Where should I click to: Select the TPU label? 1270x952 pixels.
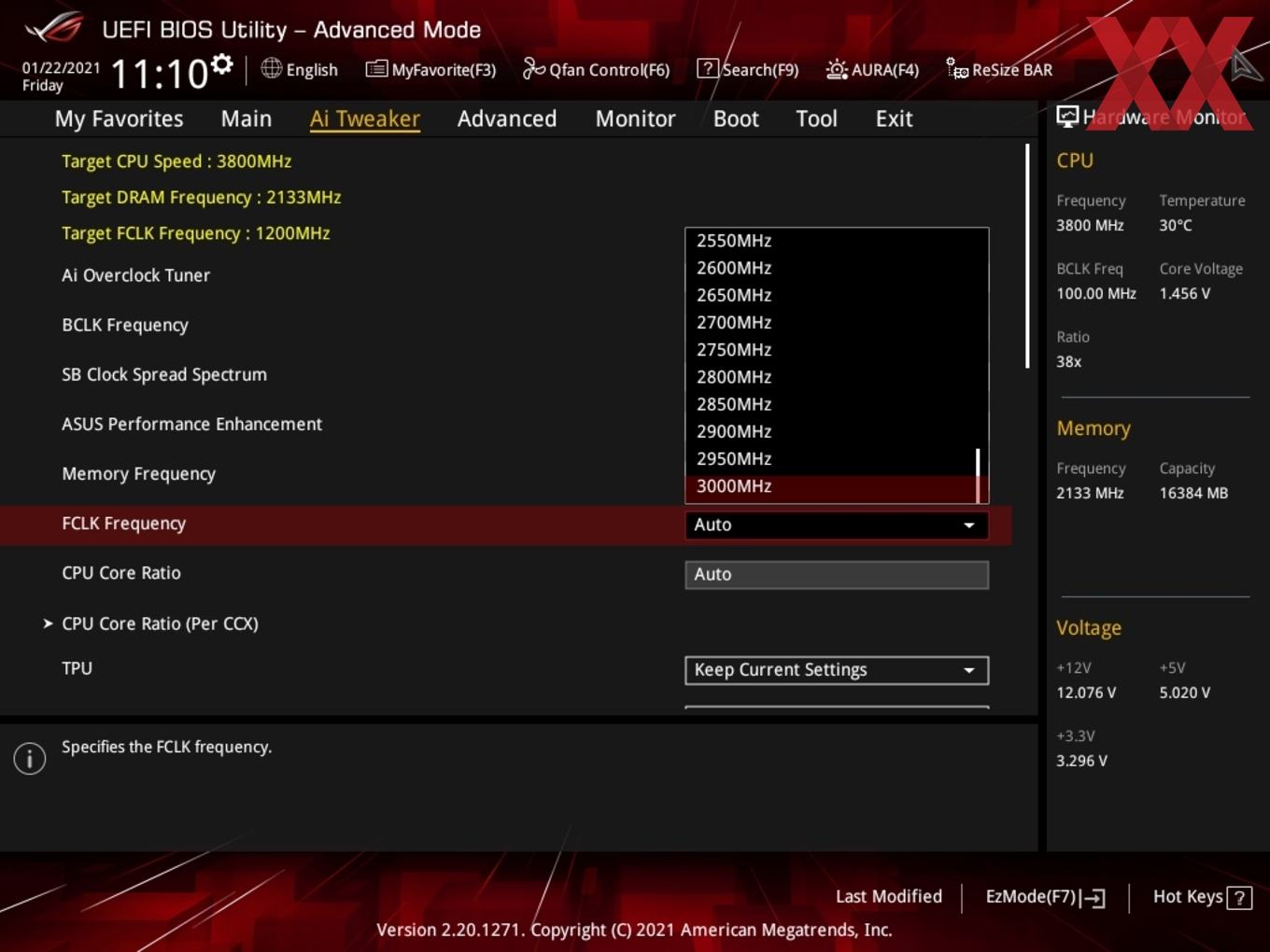pos(77,668)
